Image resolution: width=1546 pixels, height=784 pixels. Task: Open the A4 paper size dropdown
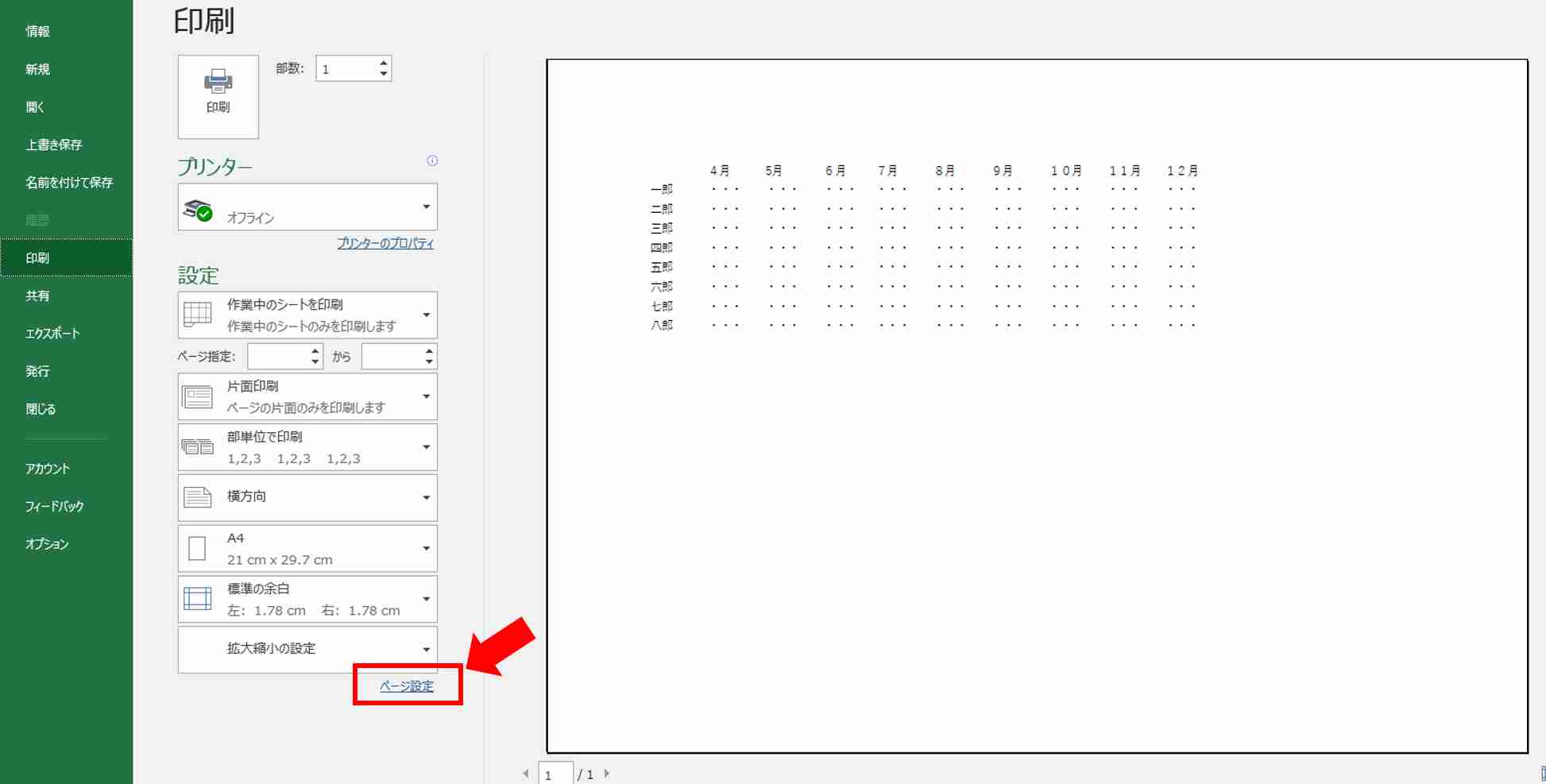pyautogui.click(x=307, y=548)
